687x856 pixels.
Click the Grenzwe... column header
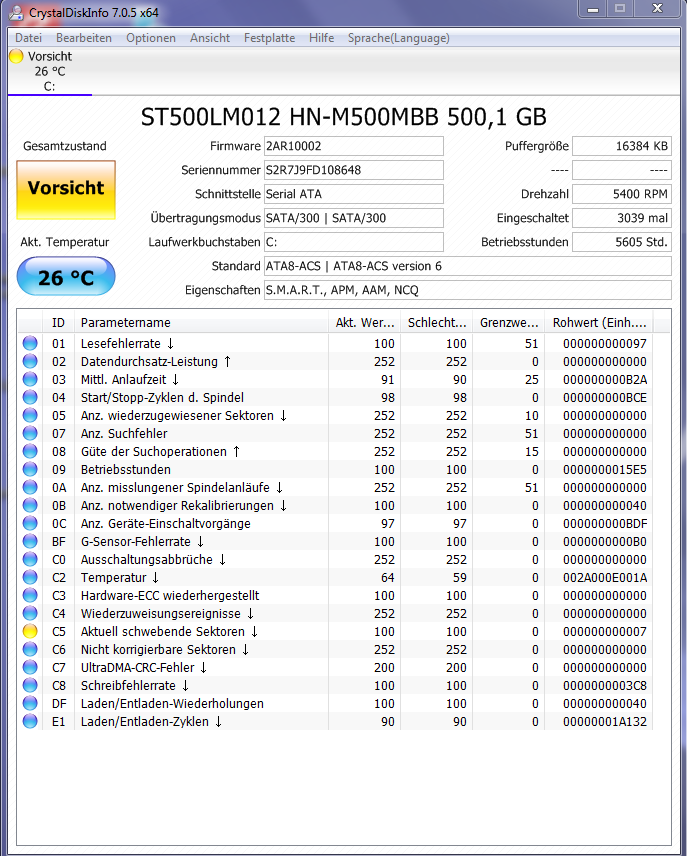[508, 323]
